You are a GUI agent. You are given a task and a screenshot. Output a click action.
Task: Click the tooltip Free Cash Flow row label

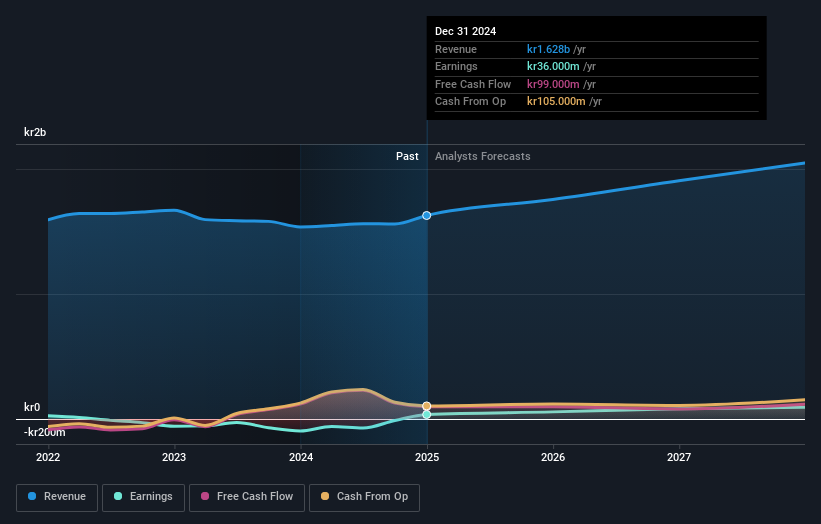pos(473,84)
